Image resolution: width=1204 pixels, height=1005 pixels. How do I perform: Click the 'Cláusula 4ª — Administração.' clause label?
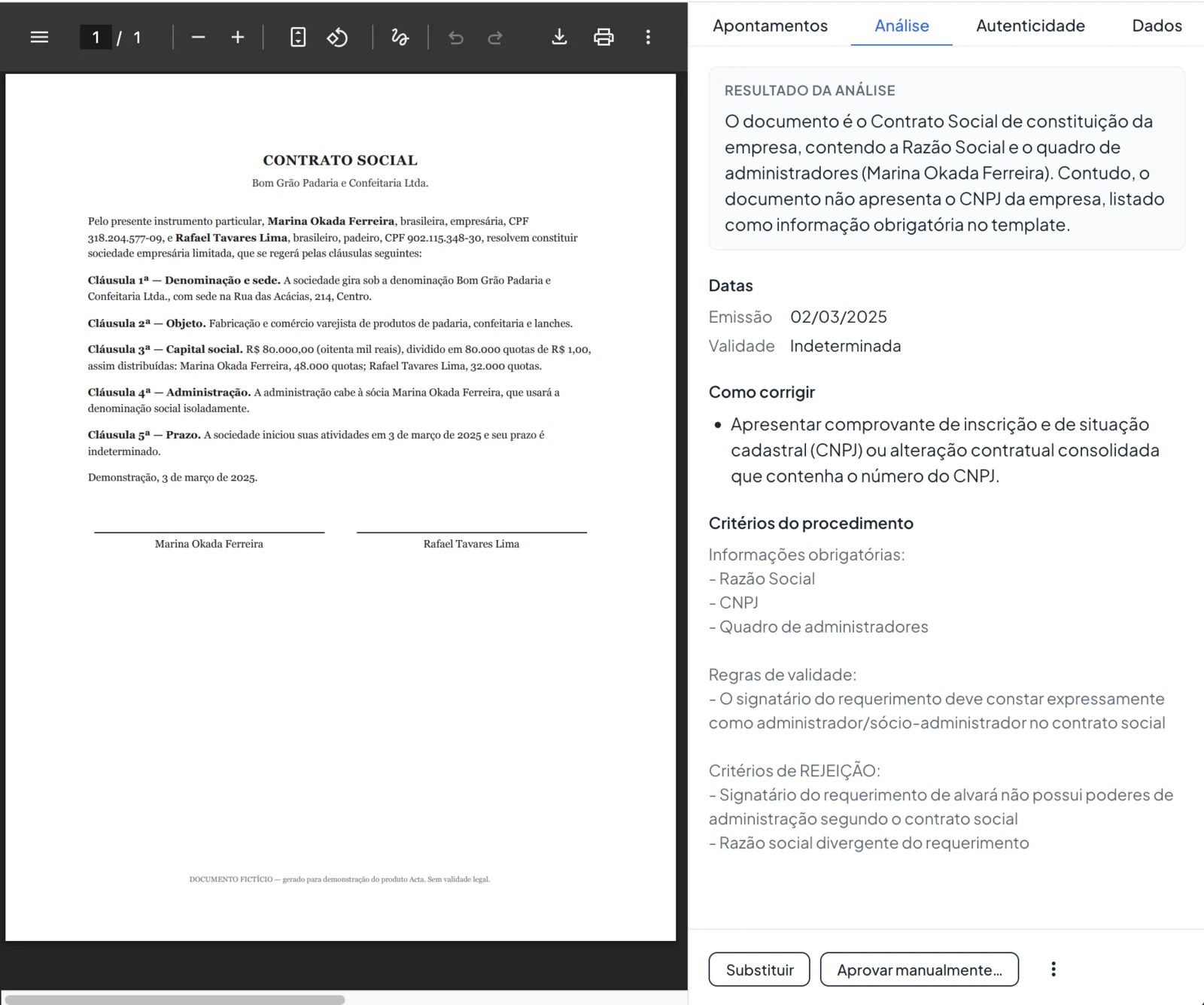point(169,393)
